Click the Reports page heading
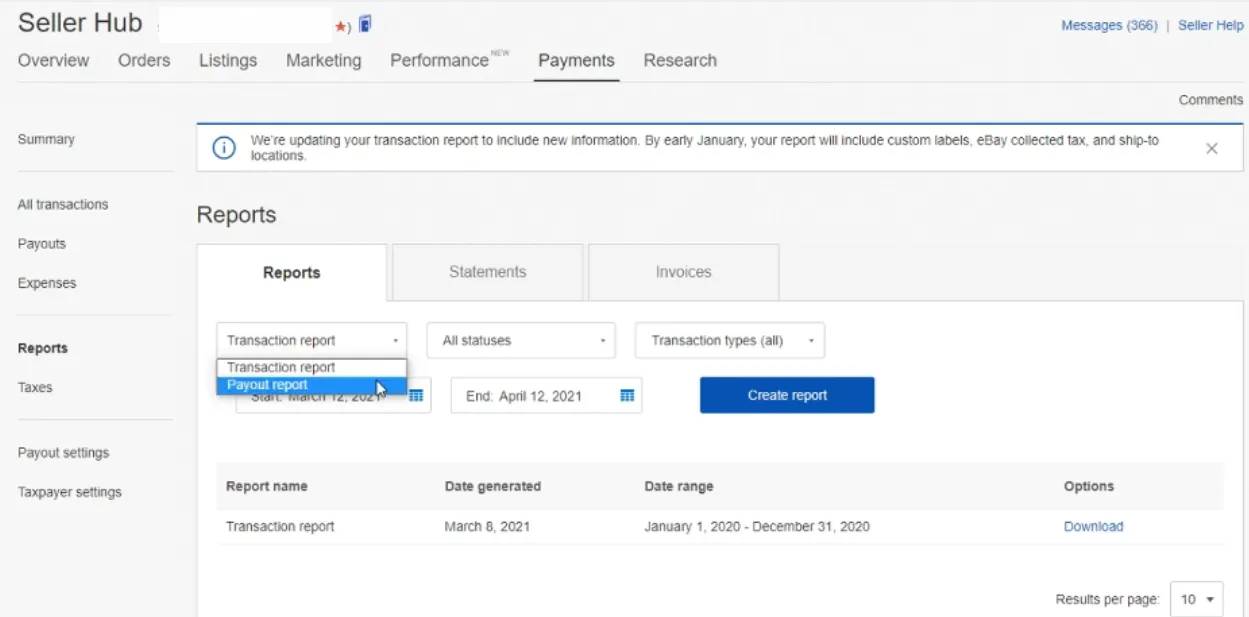The image size is (1249, 617). point(236,215)
